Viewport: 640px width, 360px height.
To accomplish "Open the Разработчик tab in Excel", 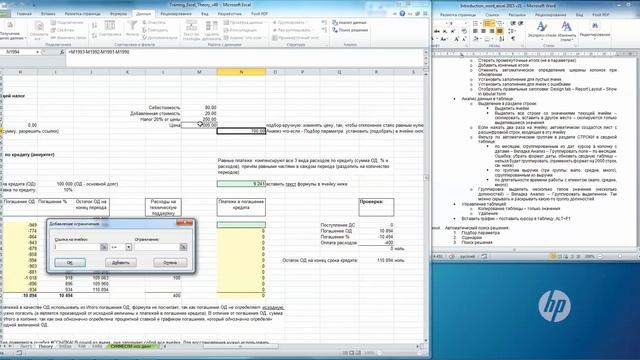I will coord(229,13).
